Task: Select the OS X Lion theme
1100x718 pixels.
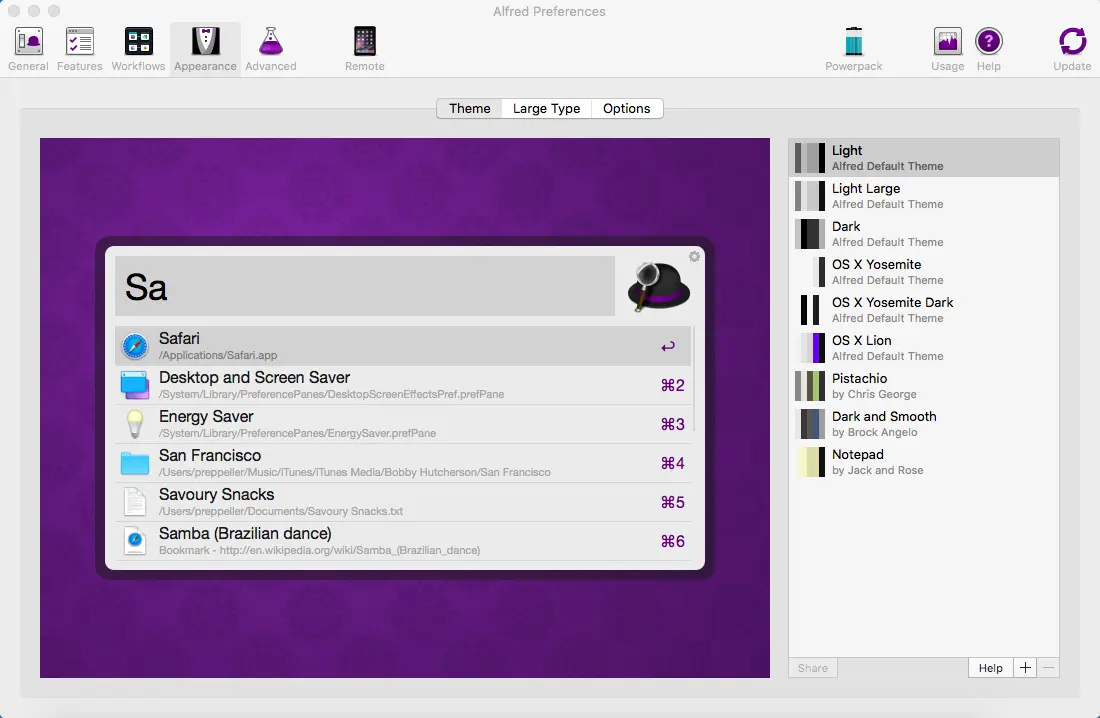Action: (x=924, y=347)
